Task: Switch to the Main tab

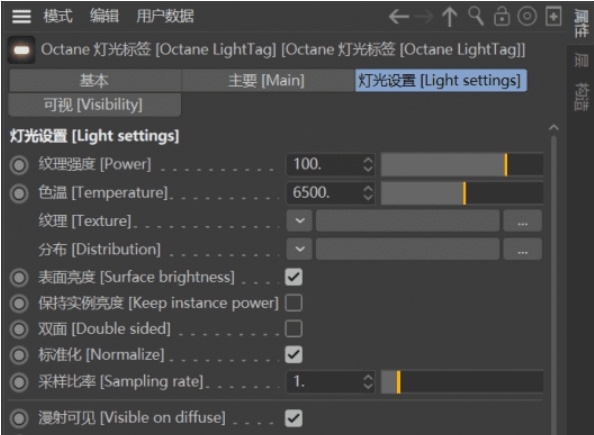Action: coord(266,80)
